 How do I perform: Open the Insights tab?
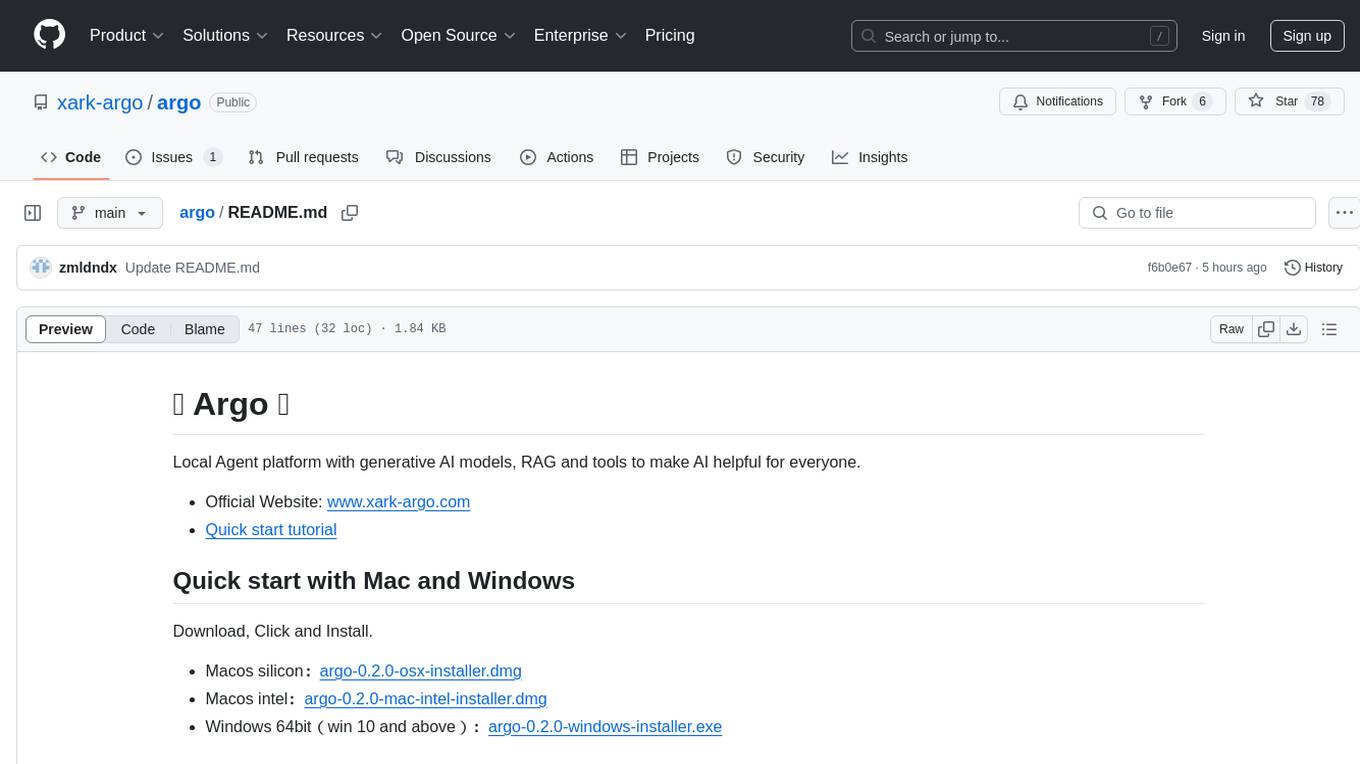(870, 157)
